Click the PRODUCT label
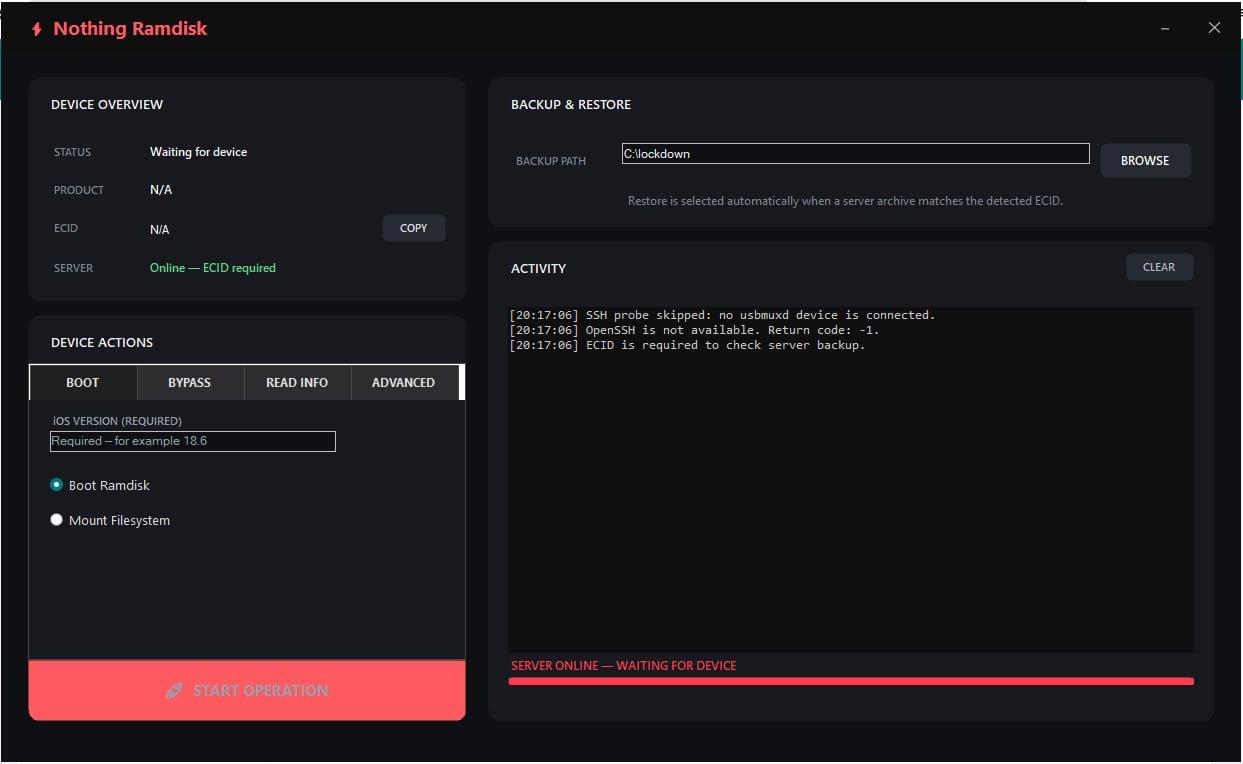1243x764 pixels. [79, 190]
